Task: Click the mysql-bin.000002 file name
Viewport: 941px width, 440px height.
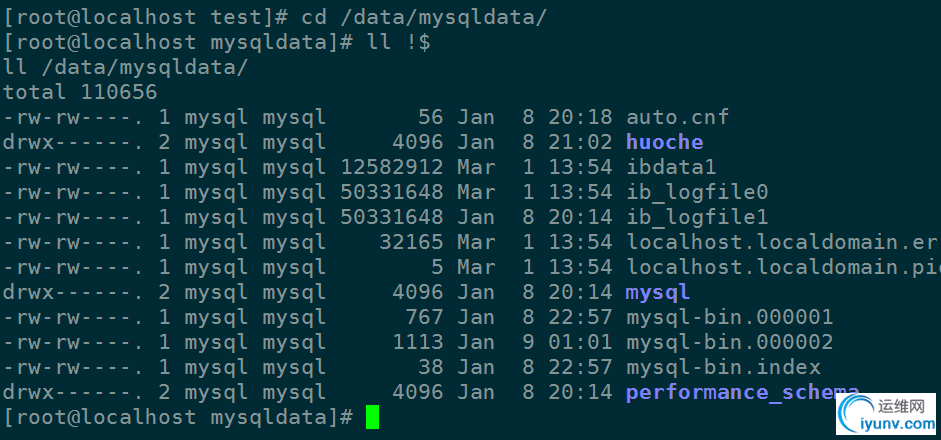Action: pos(729,342)
